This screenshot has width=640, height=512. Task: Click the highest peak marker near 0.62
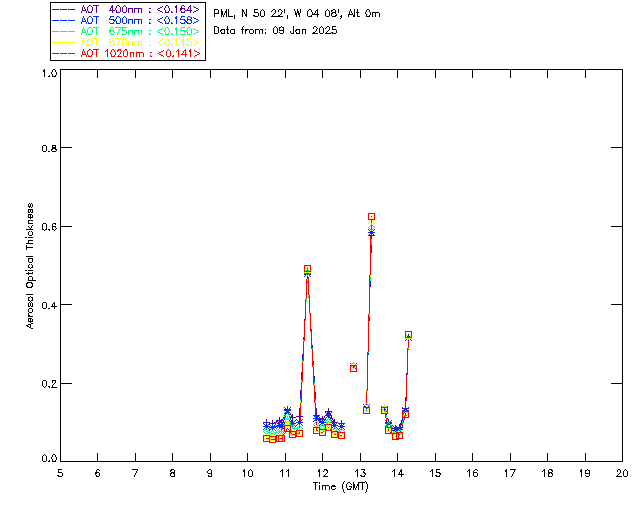point(371,217)
